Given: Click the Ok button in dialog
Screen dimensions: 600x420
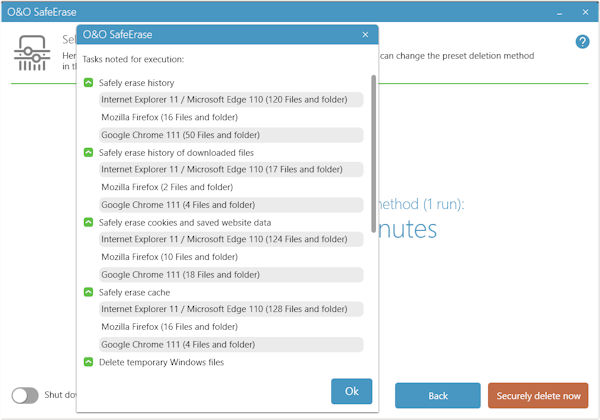Looking at the screenshot, I should click(x=351, y=391).
